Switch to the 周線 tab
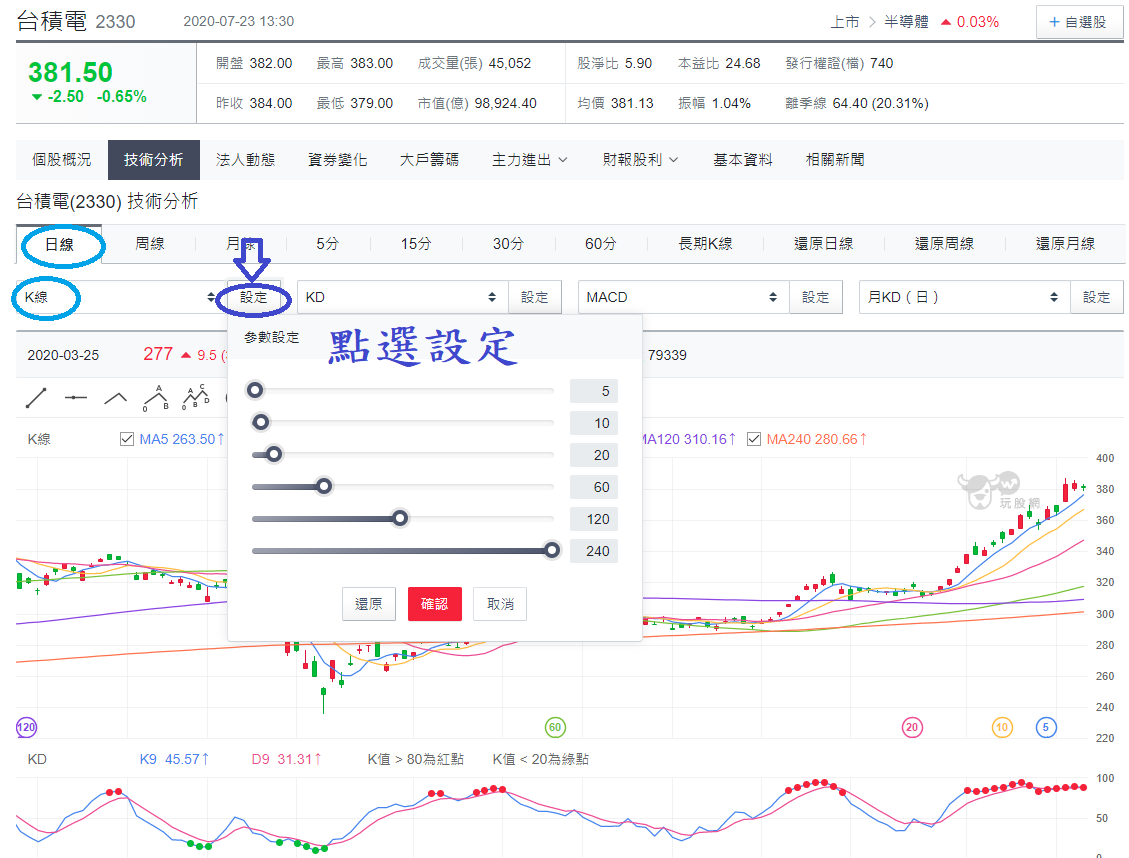 (150, 243)
